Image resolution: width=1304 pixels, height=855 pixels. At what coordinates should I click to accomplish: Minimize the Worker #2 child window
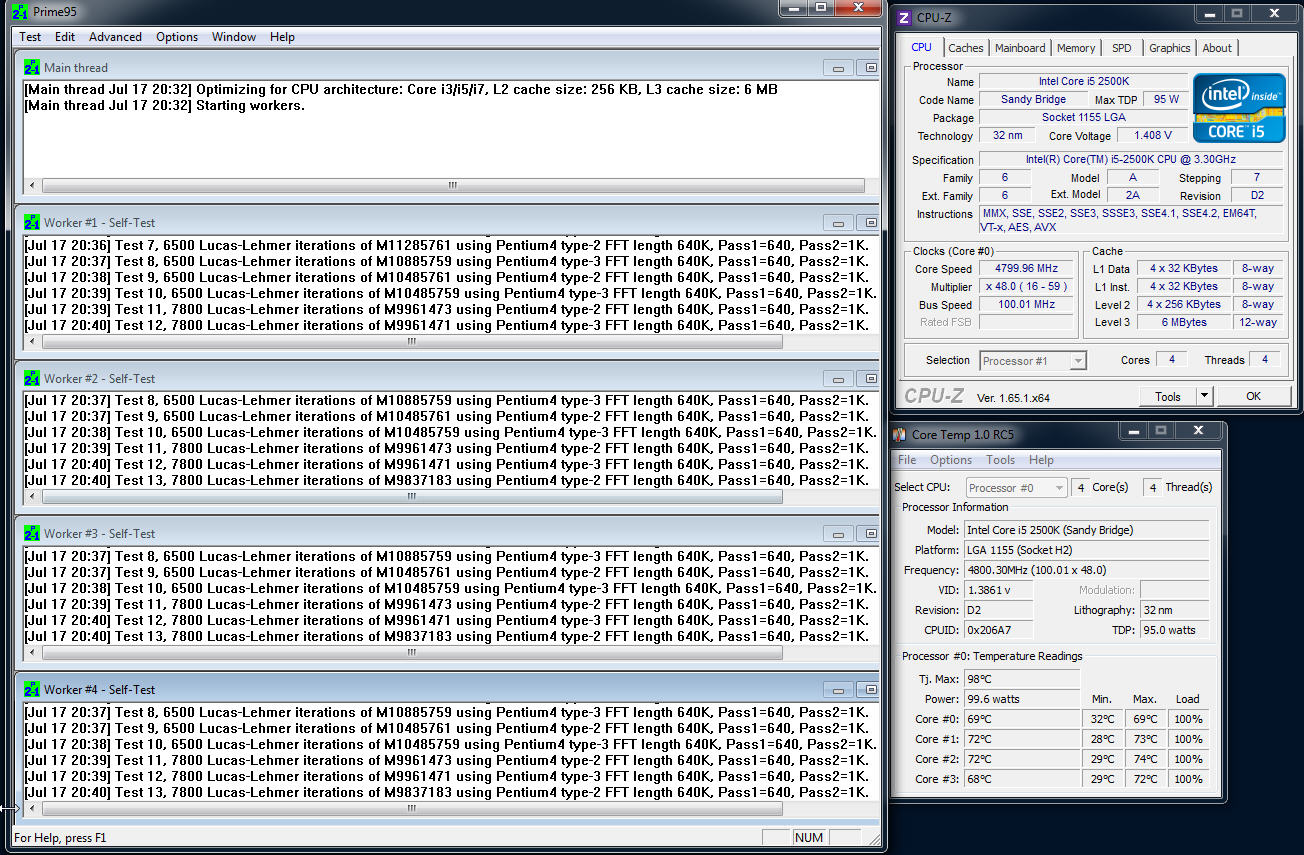coord(838,379)
